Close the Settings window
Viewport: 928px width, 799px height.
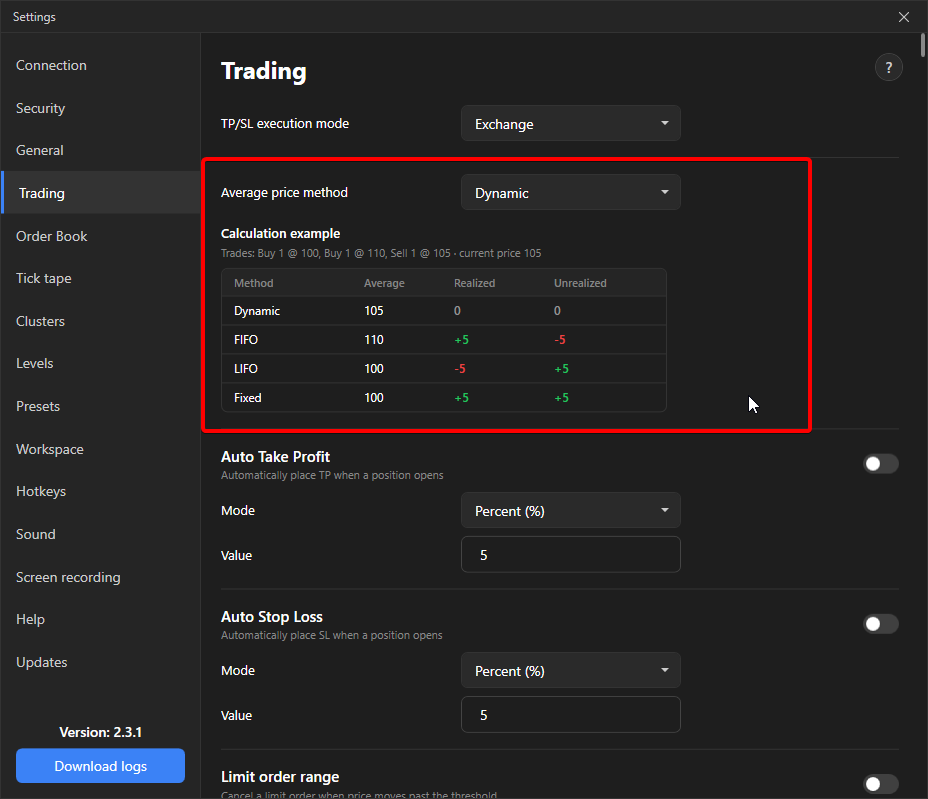[904, 17]
